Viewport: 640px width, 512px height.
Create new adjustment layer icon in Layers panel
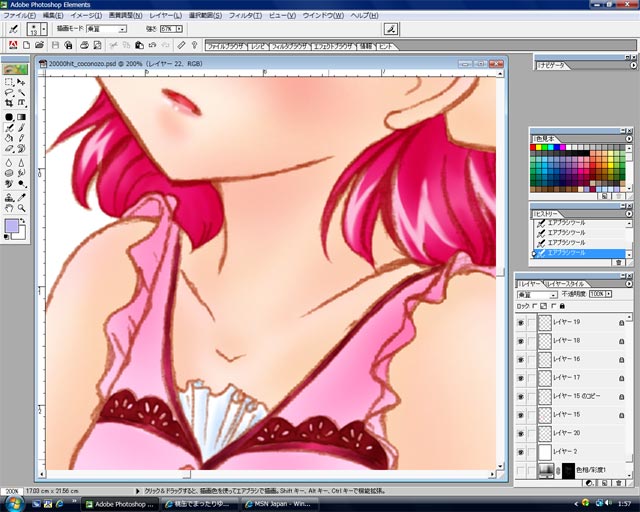[589, 483]
